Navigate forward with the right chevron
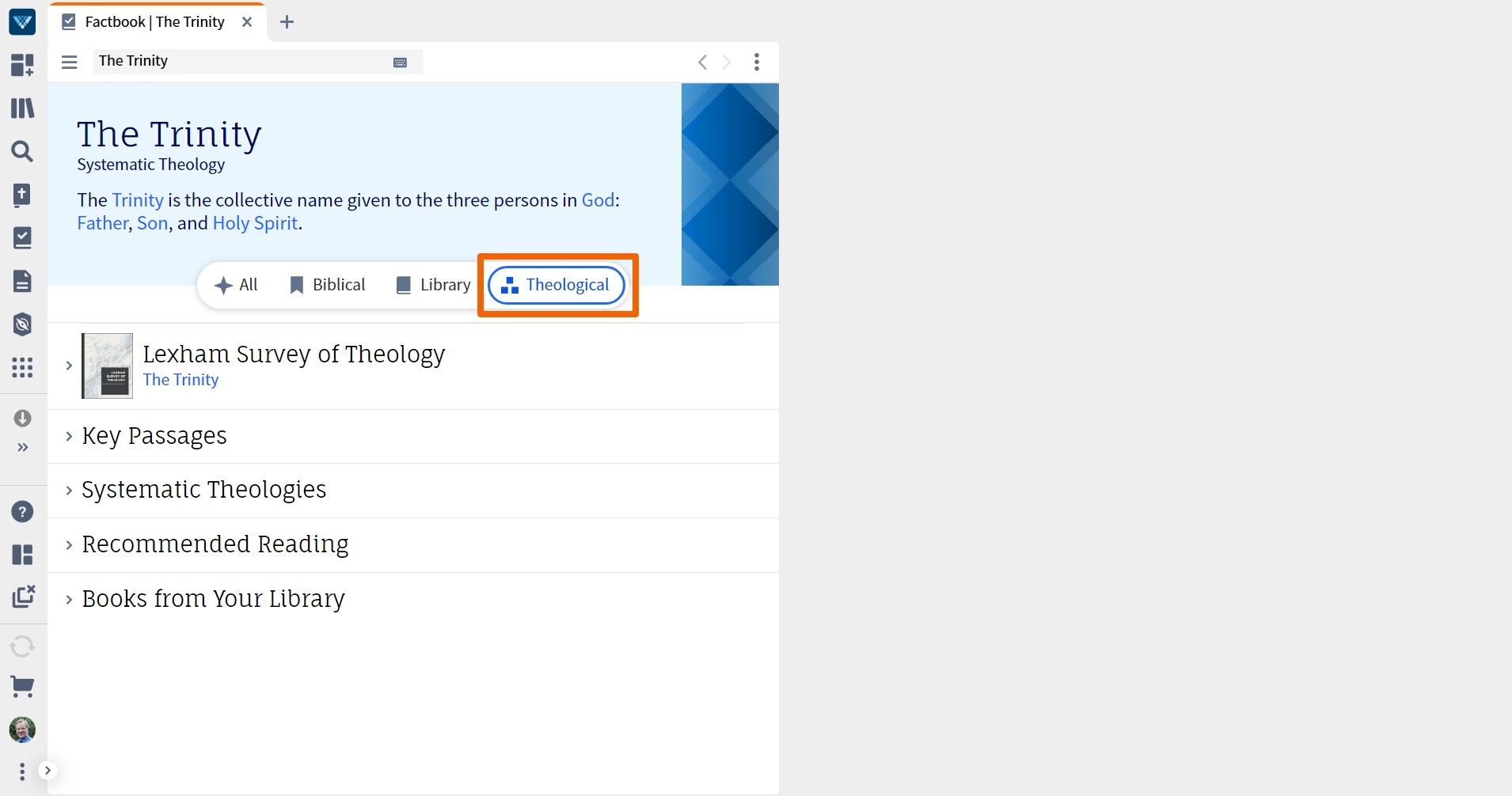This screenshot has height=796, width=1512. (727, 62)
